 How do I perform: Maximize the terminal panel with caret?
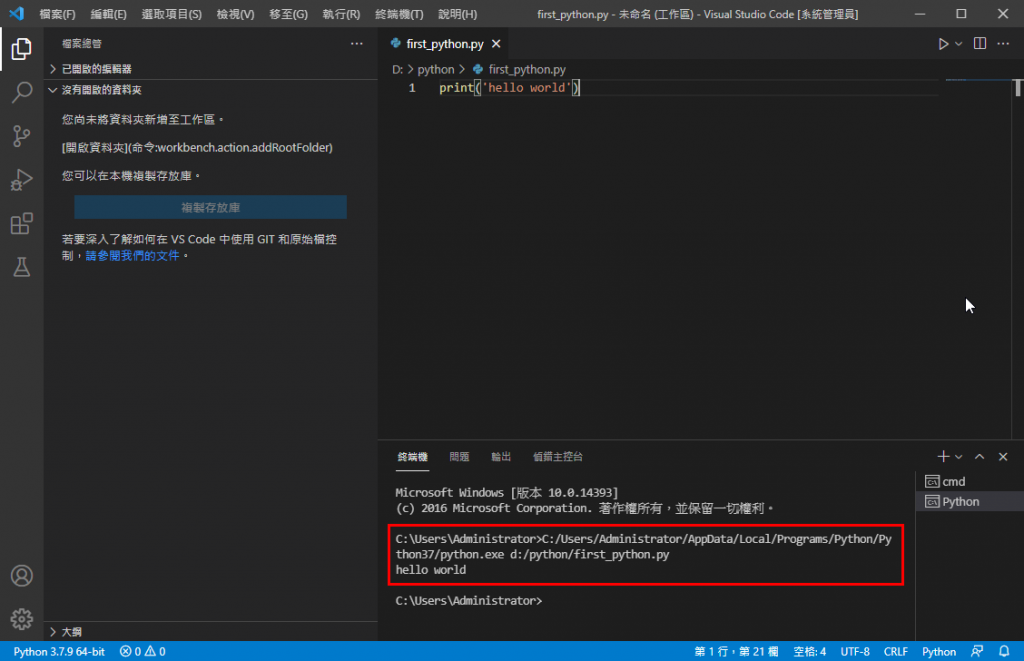pos(980,457)
